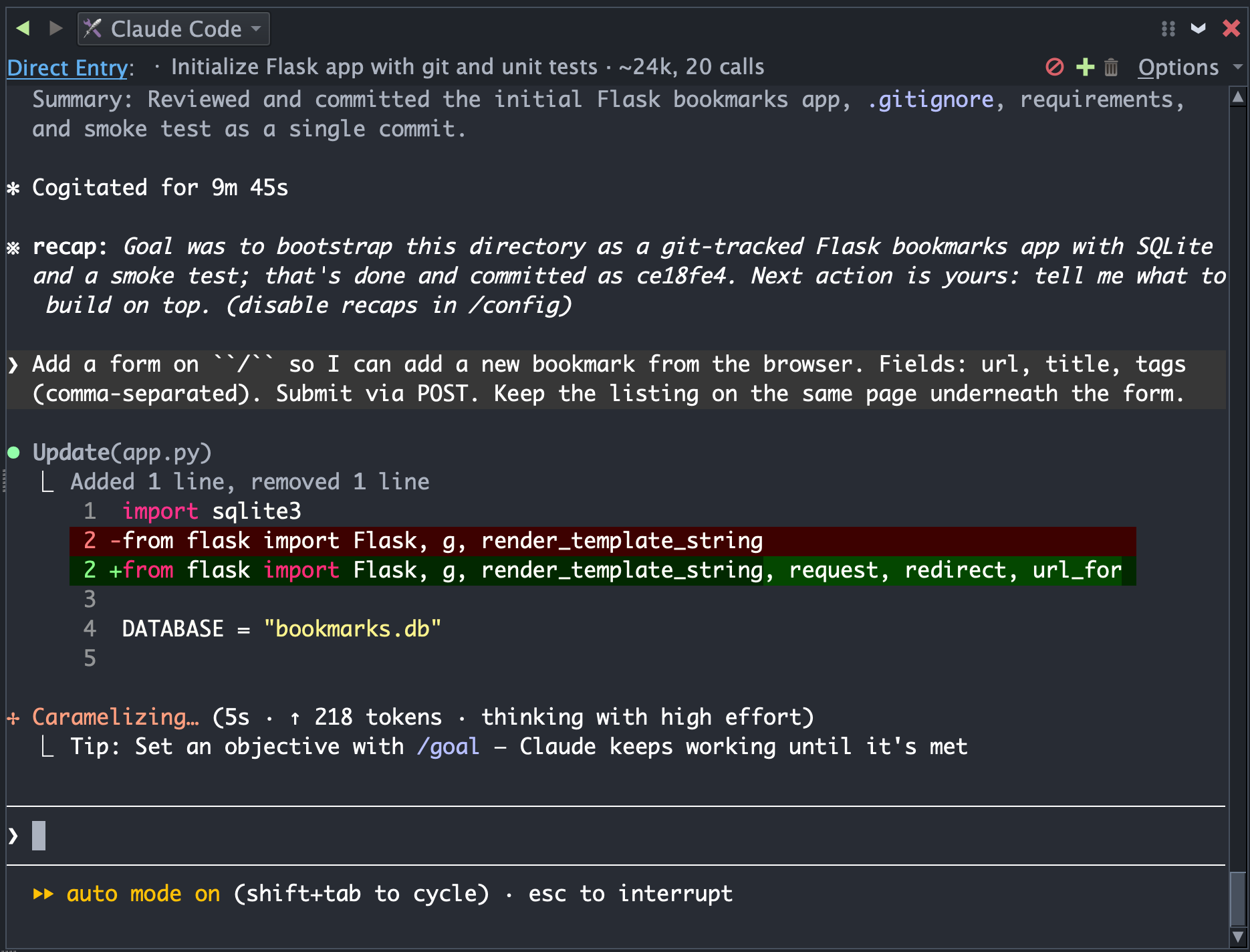This screenshot has height=952, width=1250.
Task: Click the removed line 'from flask import' in red
Action: pyautogui.click(x=603, y=541)
